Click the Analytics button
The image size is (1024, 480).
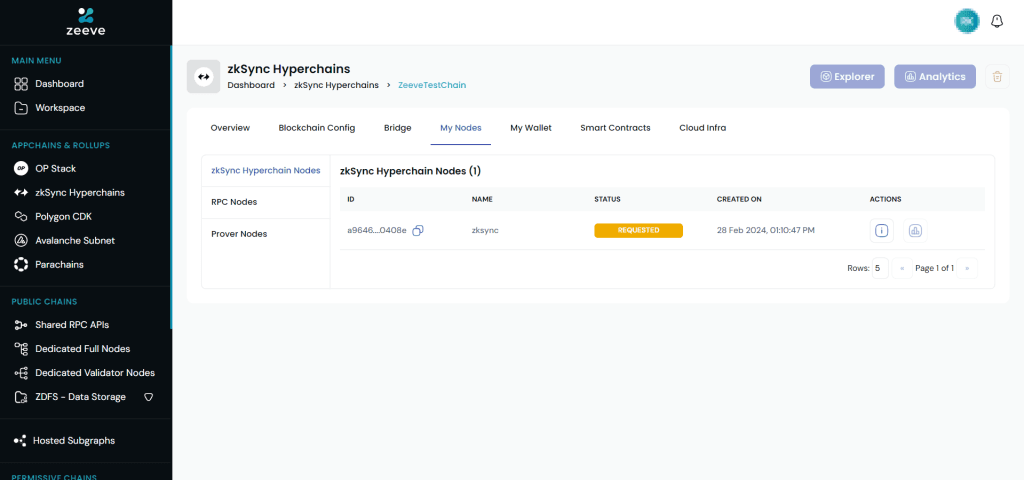click(x=935, y=76)
